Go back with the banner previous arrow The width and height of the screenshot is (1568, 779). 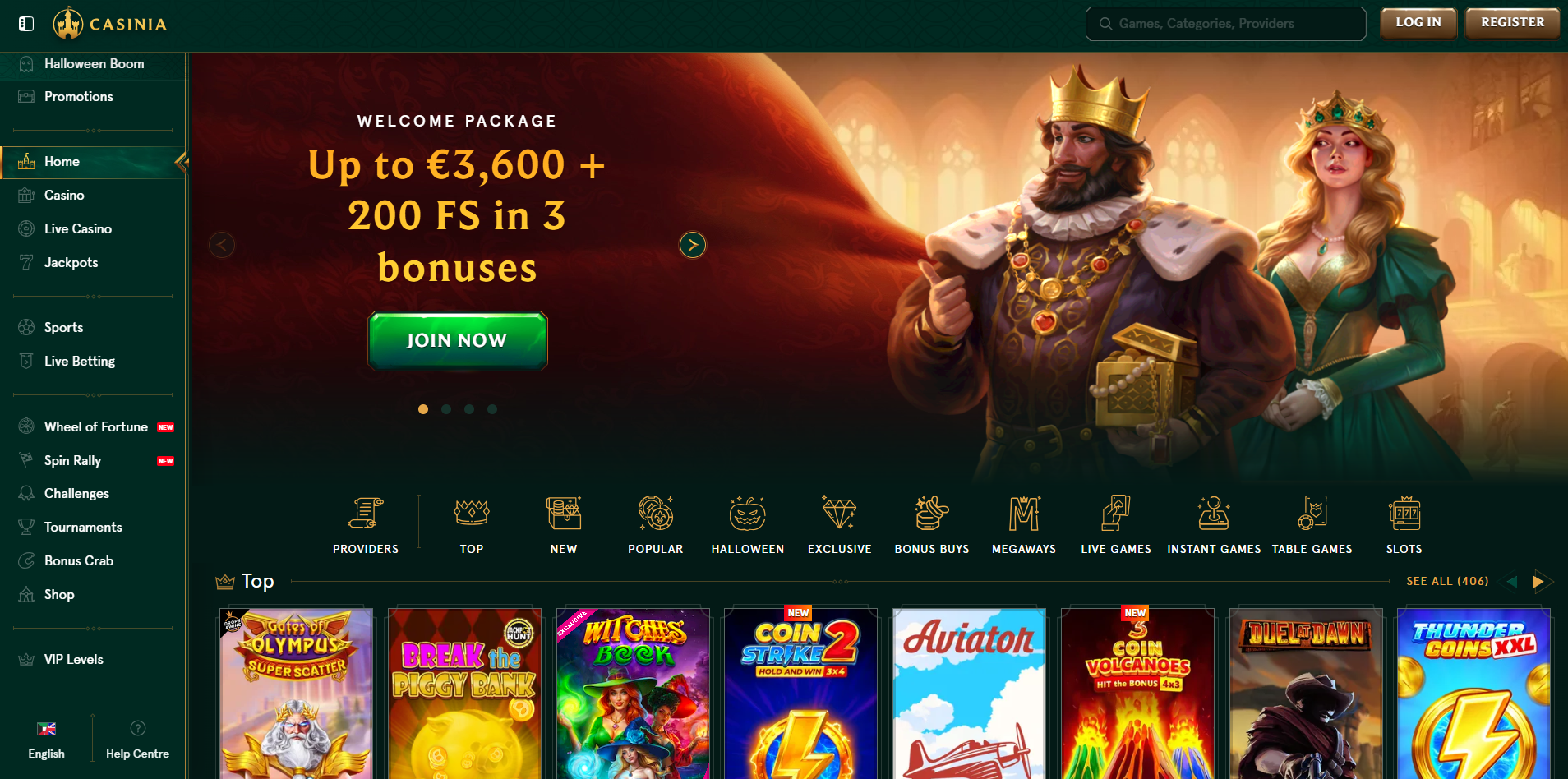[222, 245]
